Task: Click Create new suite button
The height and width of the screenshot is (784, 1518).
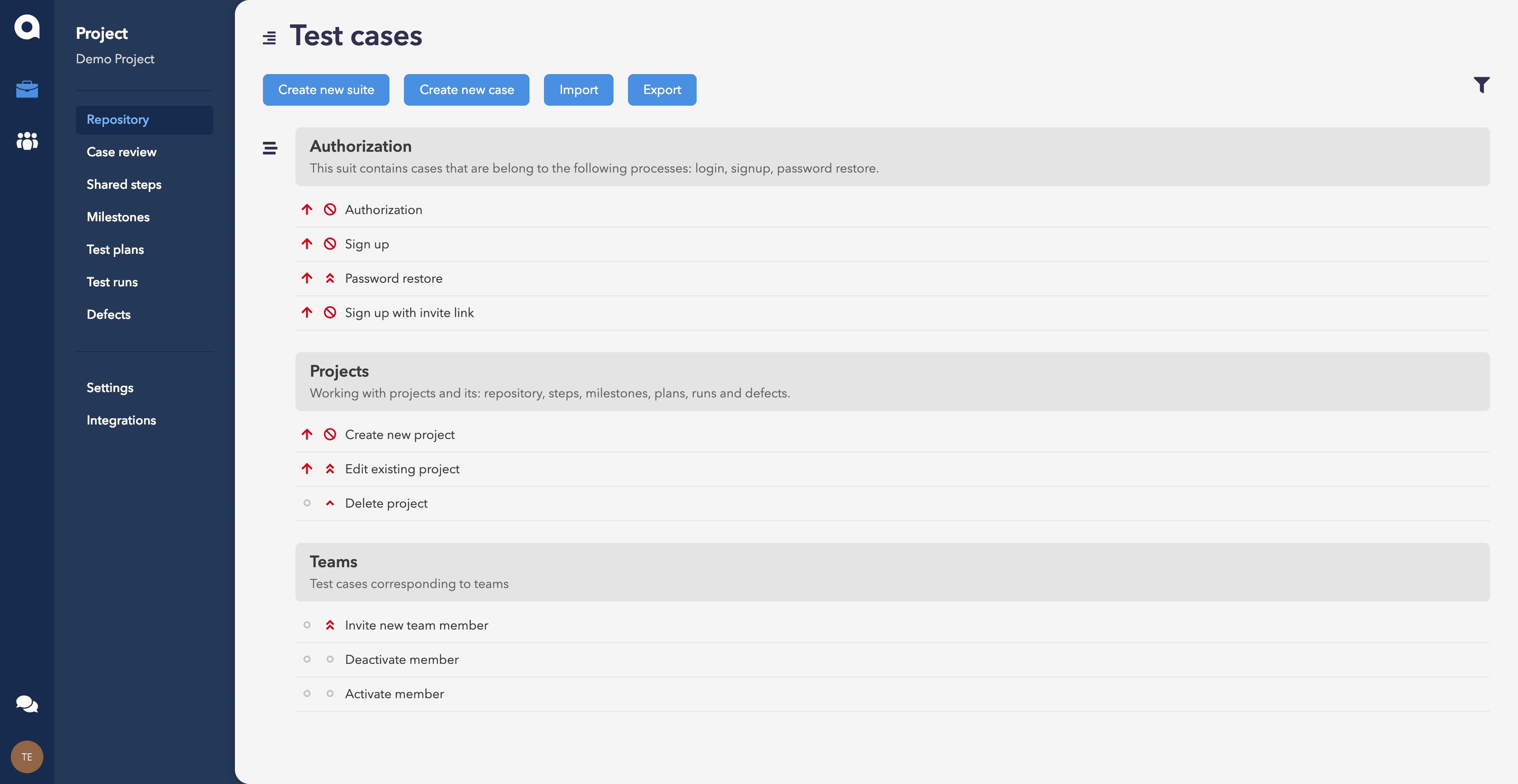Action: click(x=326, y=89)
